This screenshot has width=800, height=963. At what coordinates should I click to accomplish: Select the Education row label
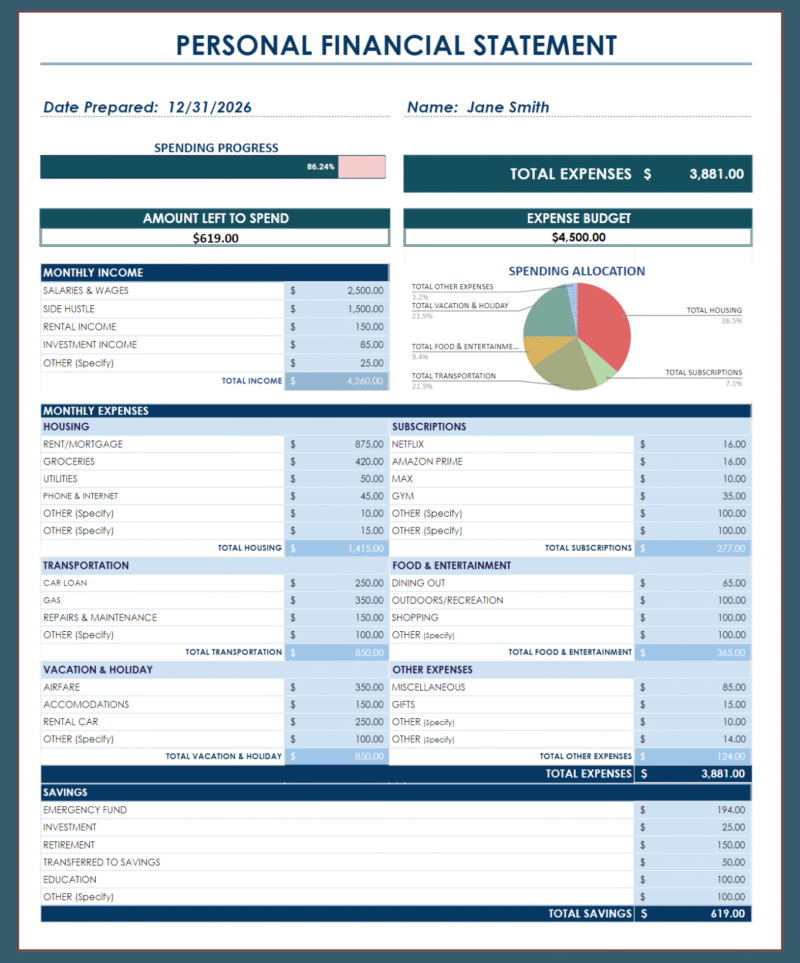(69, 879)
